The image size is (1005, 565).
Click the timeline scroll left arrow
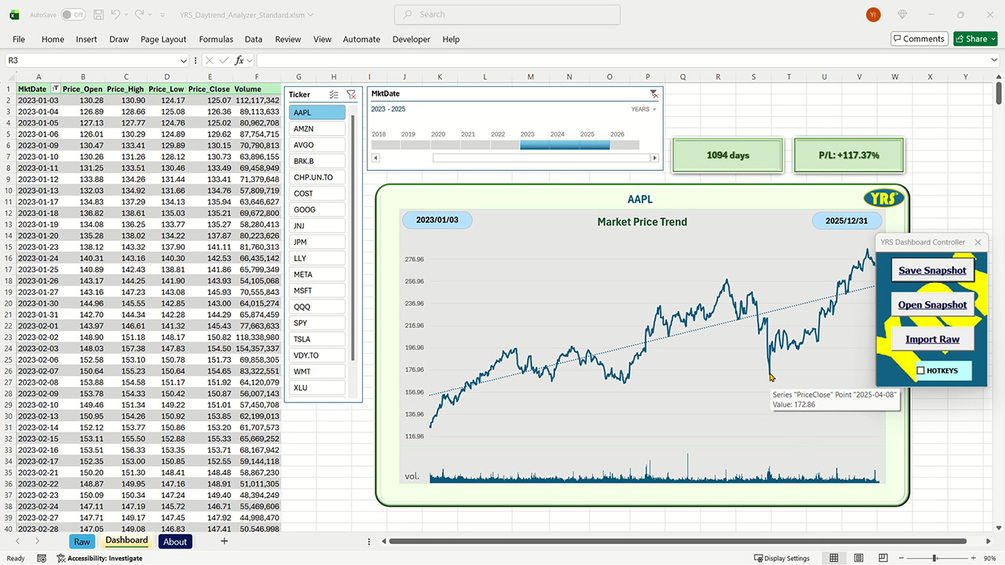tap(376, 158)
